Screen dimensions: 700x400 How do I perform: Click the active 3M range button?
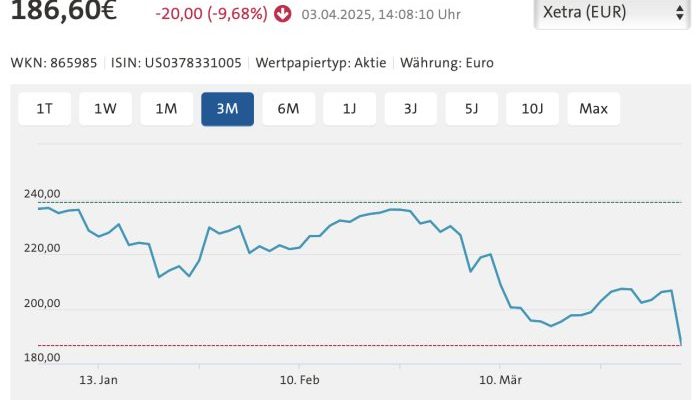pos(227,109)
